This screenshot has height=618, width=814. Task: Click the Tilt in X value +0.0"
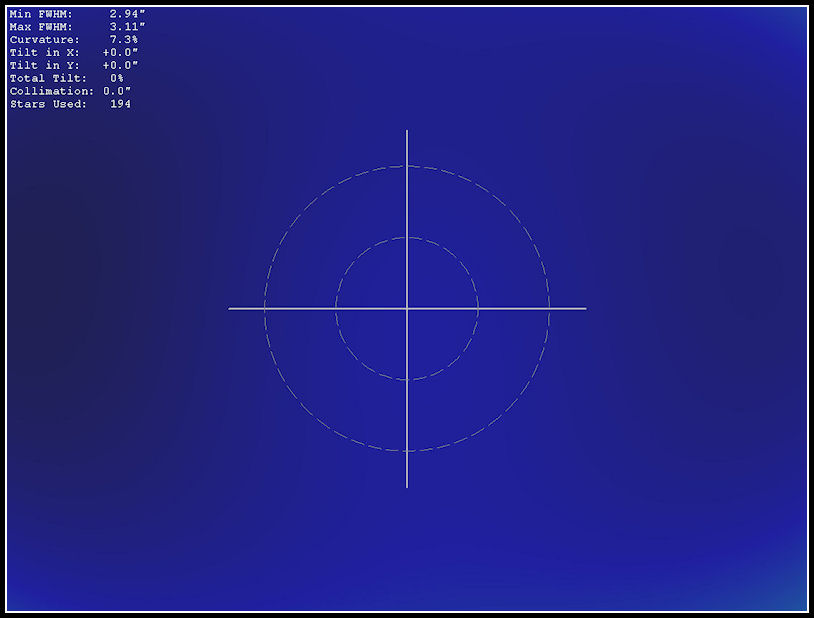(120, 52)
